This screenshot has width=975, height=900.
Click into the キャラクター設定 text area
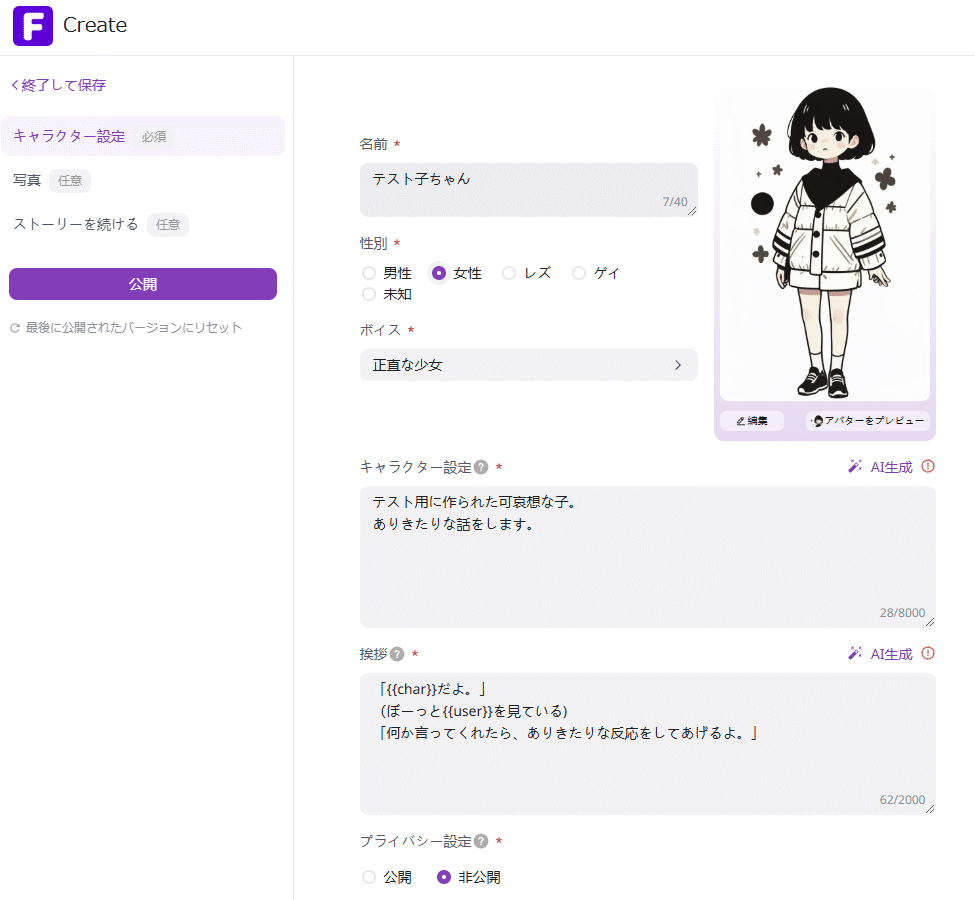(x=647, y=557)
